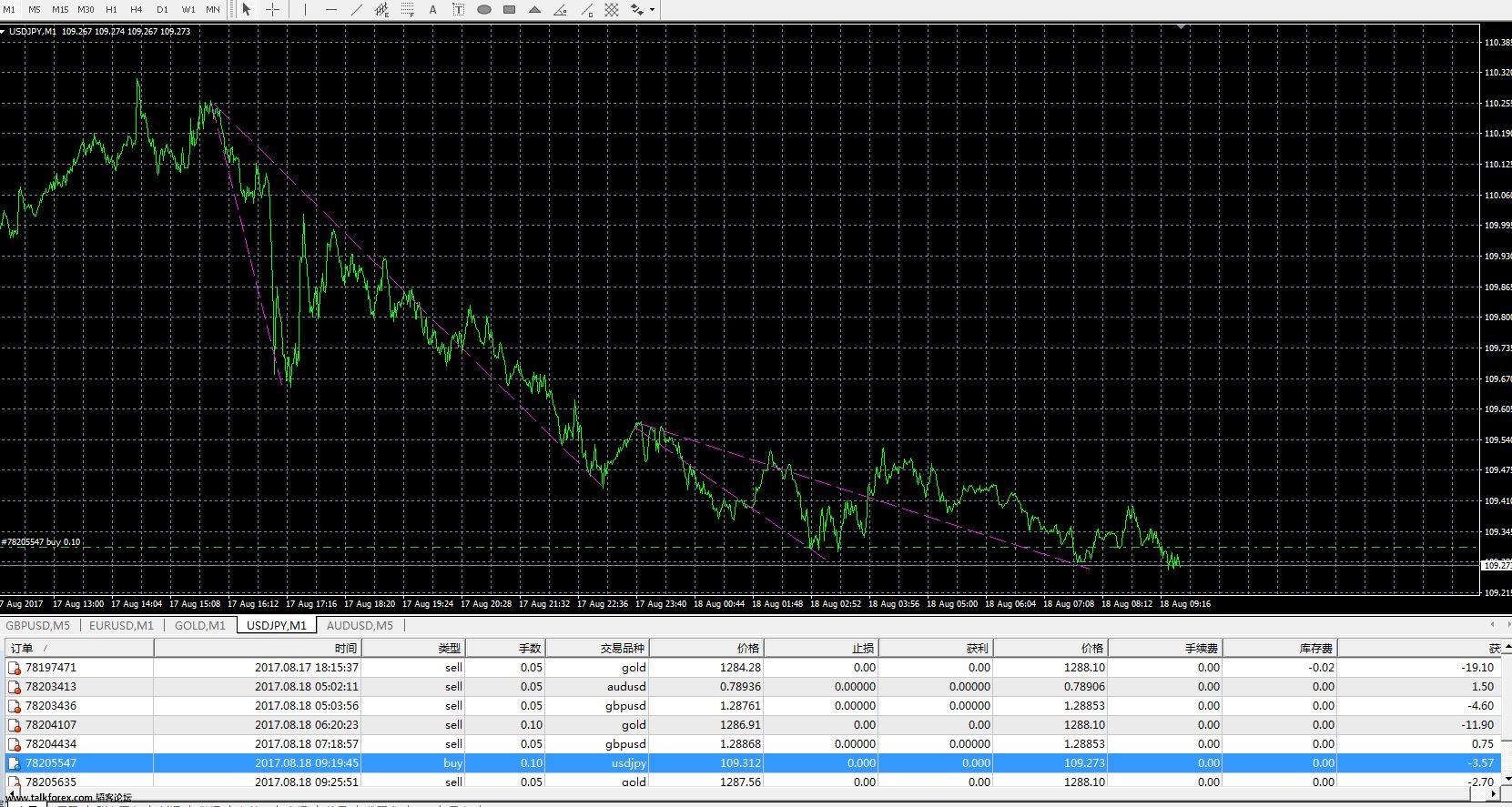Pick the Fibonacci retracement tool
This screenshot has height=807, width=1512.
coord(408,10)
